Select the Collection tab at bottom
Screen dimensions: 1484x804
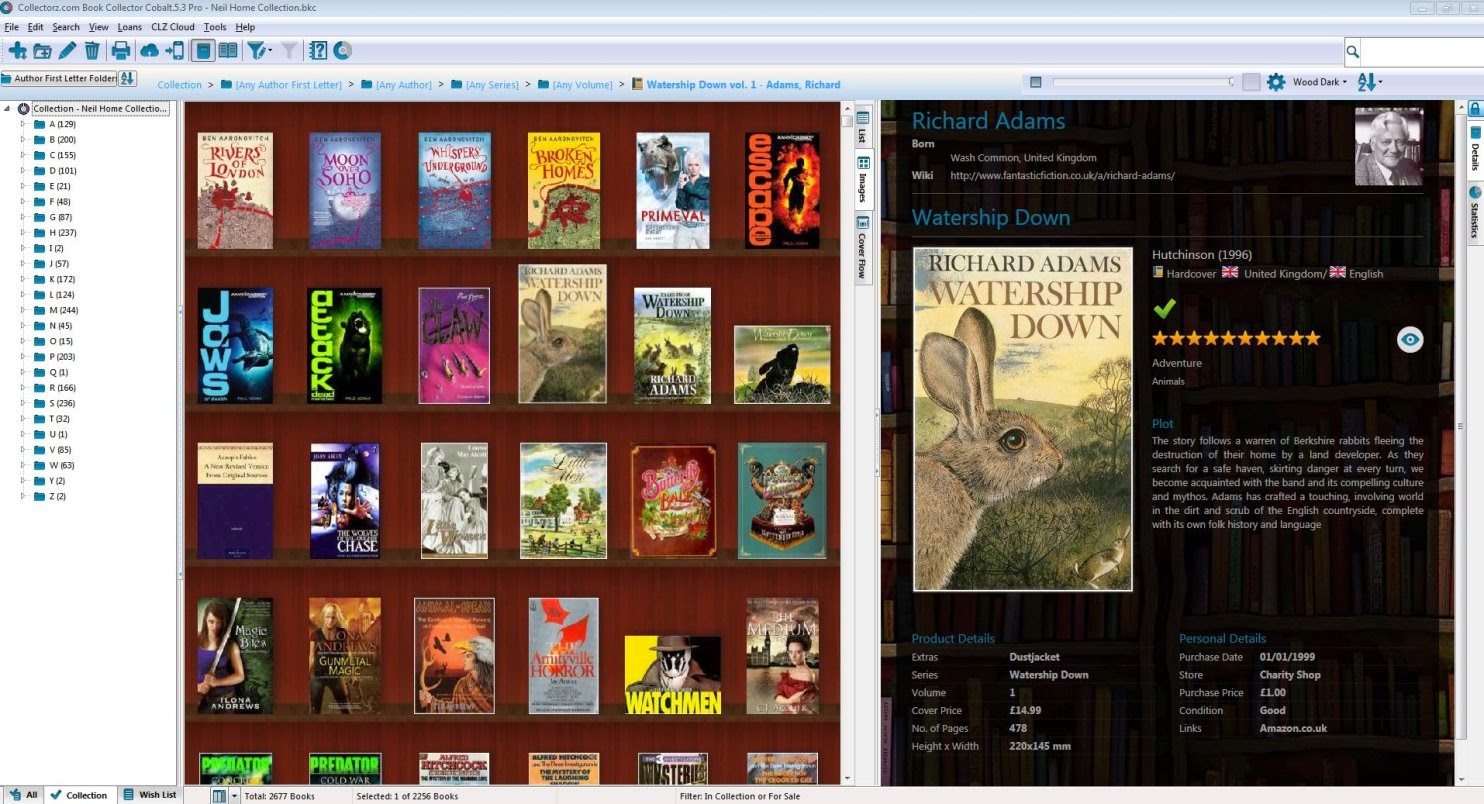[x=79, y=795]
